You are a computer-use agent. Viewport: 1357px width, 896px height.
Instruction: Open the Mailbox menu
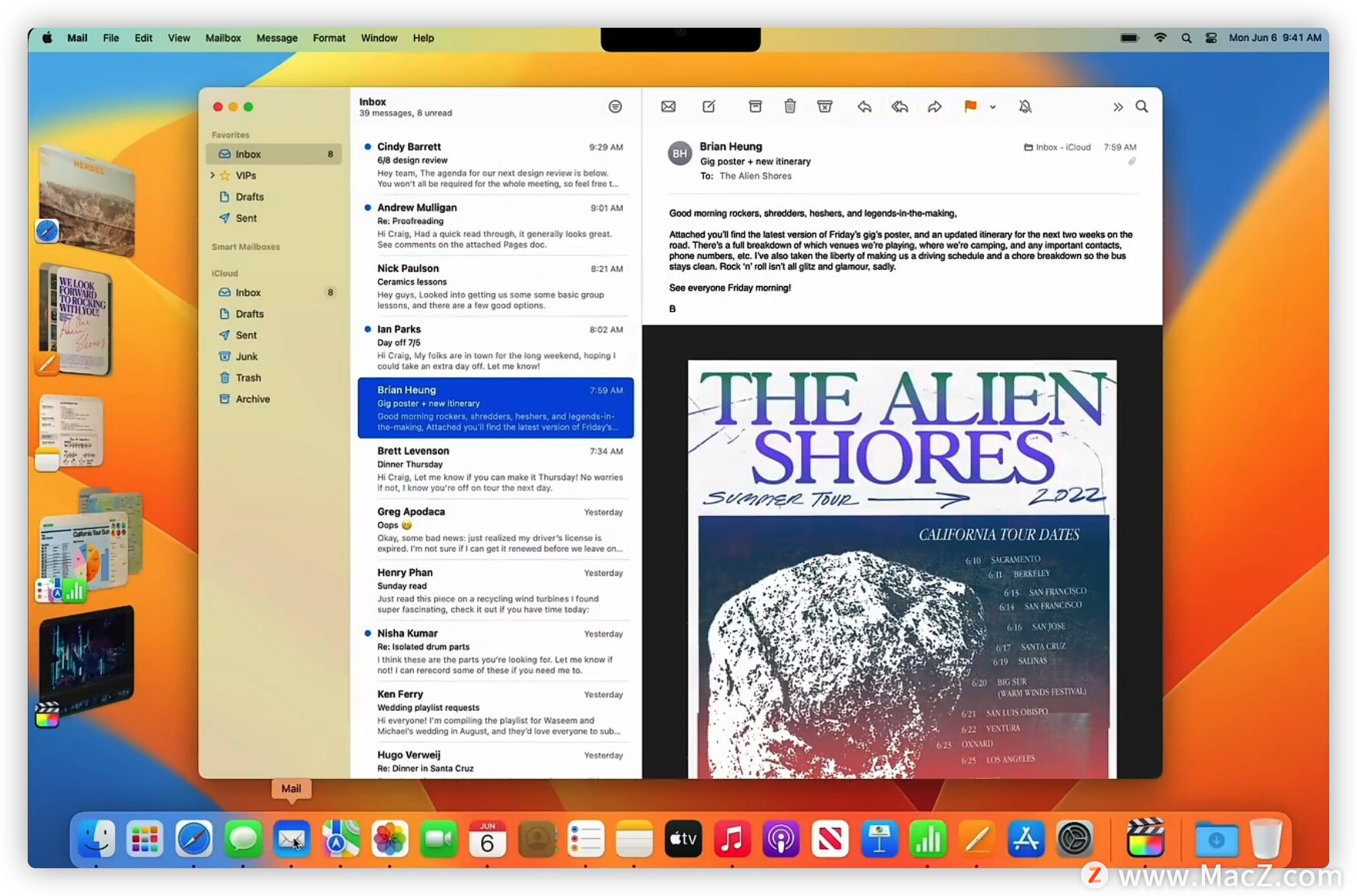tap(223, 38)
